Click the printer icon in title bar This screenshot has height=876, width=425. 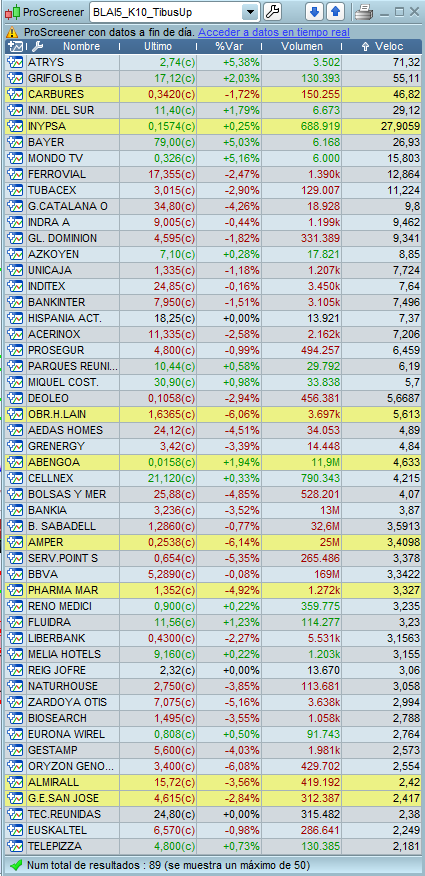(365, 11)
